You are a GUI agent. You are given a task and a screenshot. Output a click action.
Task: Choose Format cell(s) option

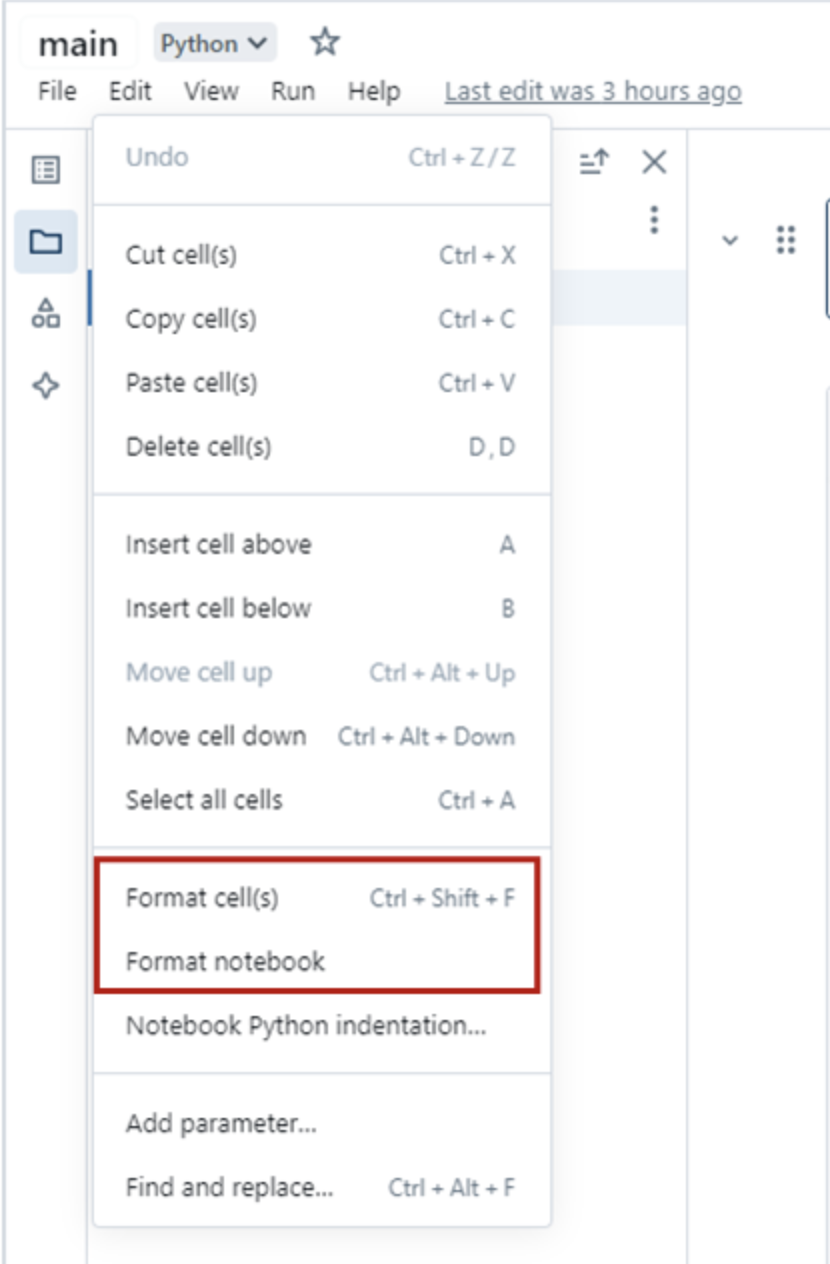coord(202,898)
